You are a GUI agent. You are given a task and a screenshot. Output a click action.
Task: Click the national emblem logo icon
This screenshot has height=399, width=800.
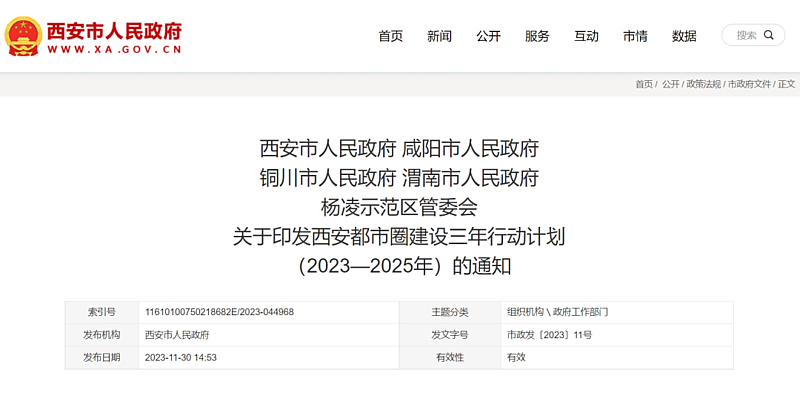coord(23,36)
